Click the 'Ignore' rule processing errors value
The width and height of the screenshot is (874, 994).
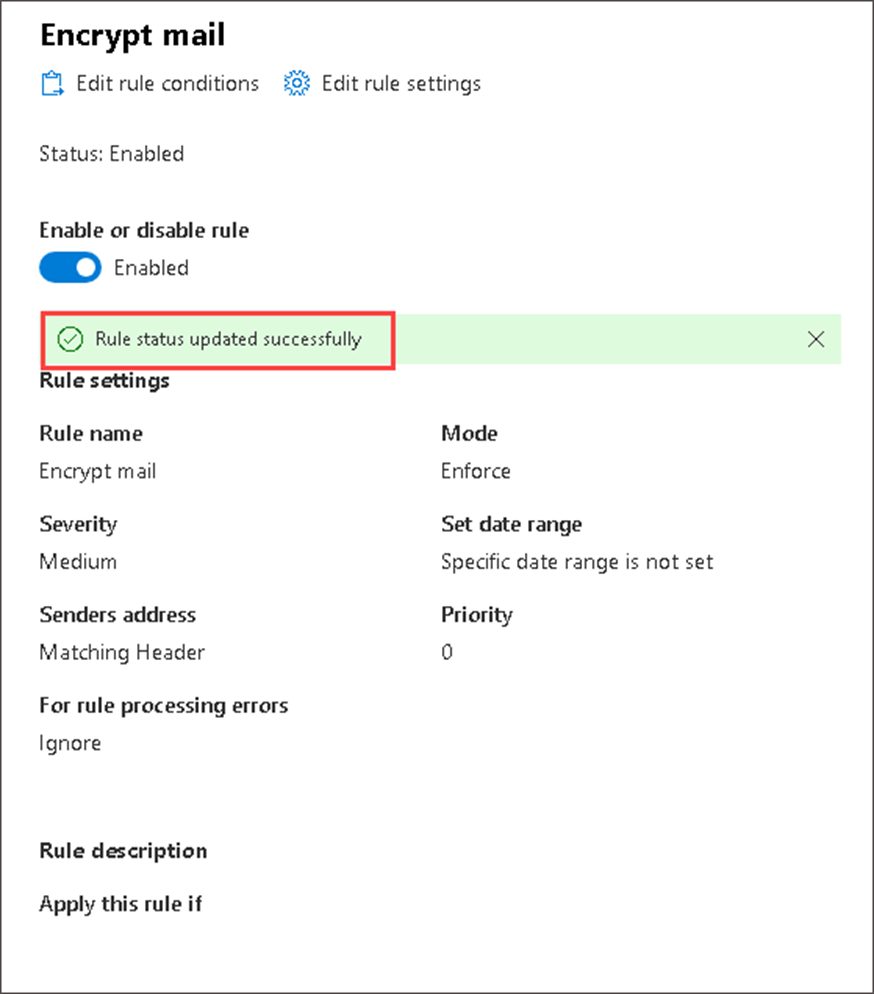pos(70,744)
